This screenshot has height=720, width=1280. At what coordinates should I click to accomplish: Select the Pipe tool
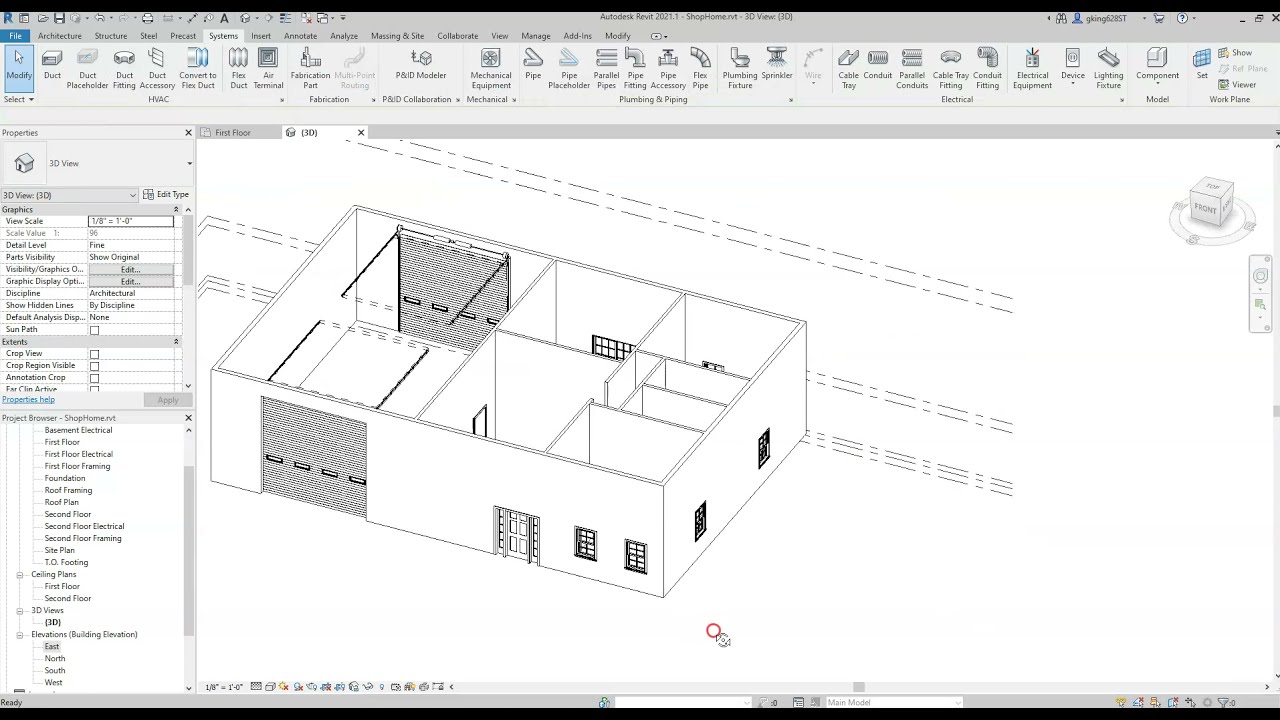coord(533,64)
